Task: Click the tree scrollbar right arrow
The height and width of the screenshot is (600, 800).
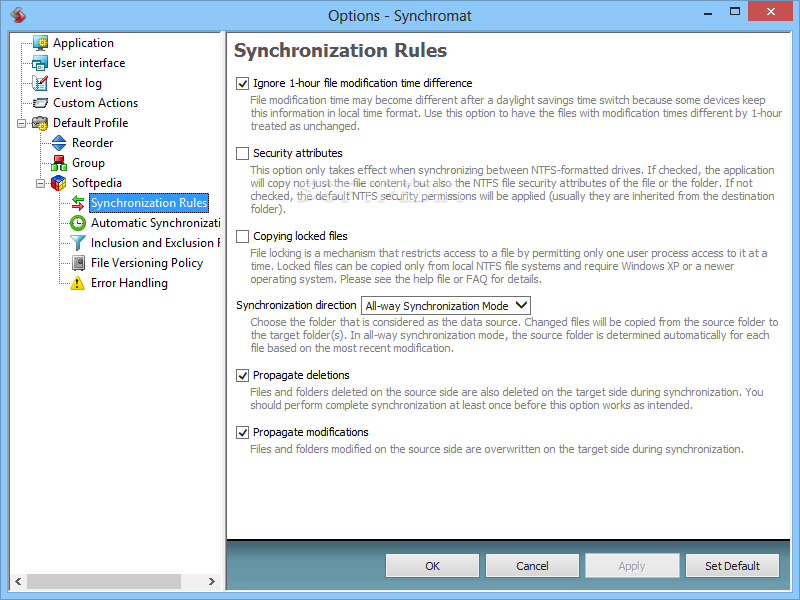Action: tap(212, 581)
